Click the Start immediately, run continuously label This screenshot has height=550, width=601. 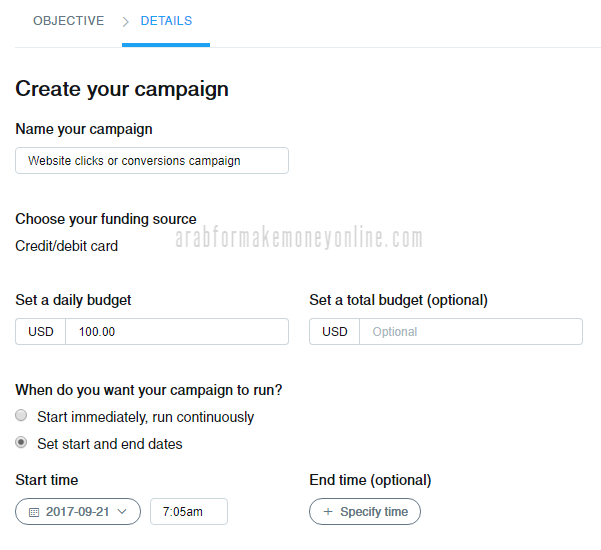tap(146, 417)
